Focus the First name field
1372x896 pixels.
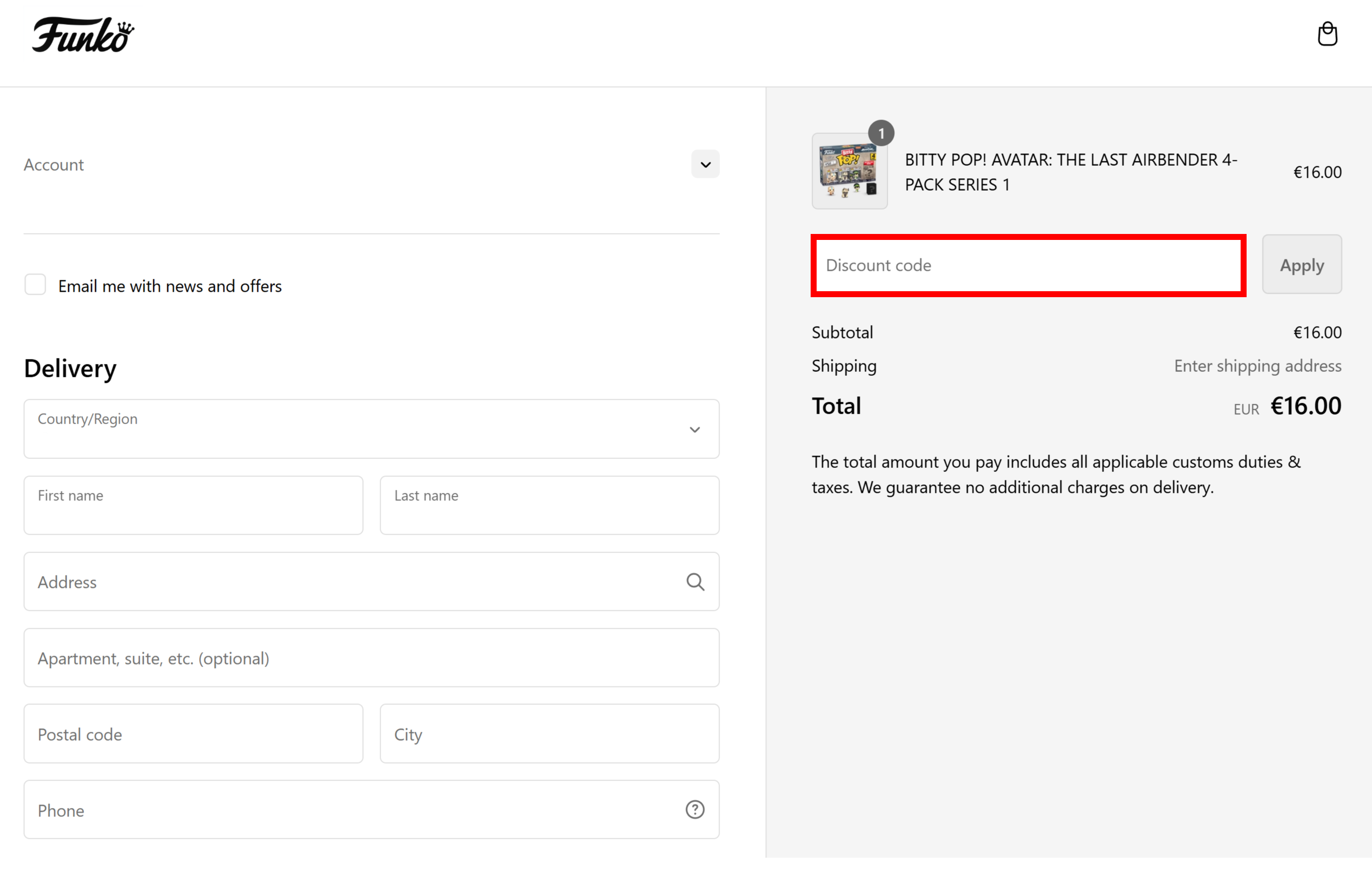click(x=193, y=505)
